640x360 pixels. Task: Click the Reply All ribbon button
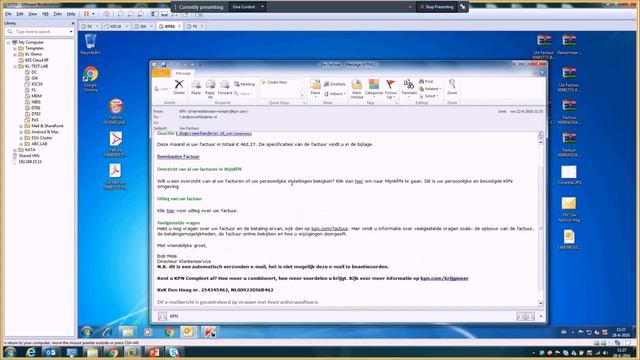tap(210, 89)
